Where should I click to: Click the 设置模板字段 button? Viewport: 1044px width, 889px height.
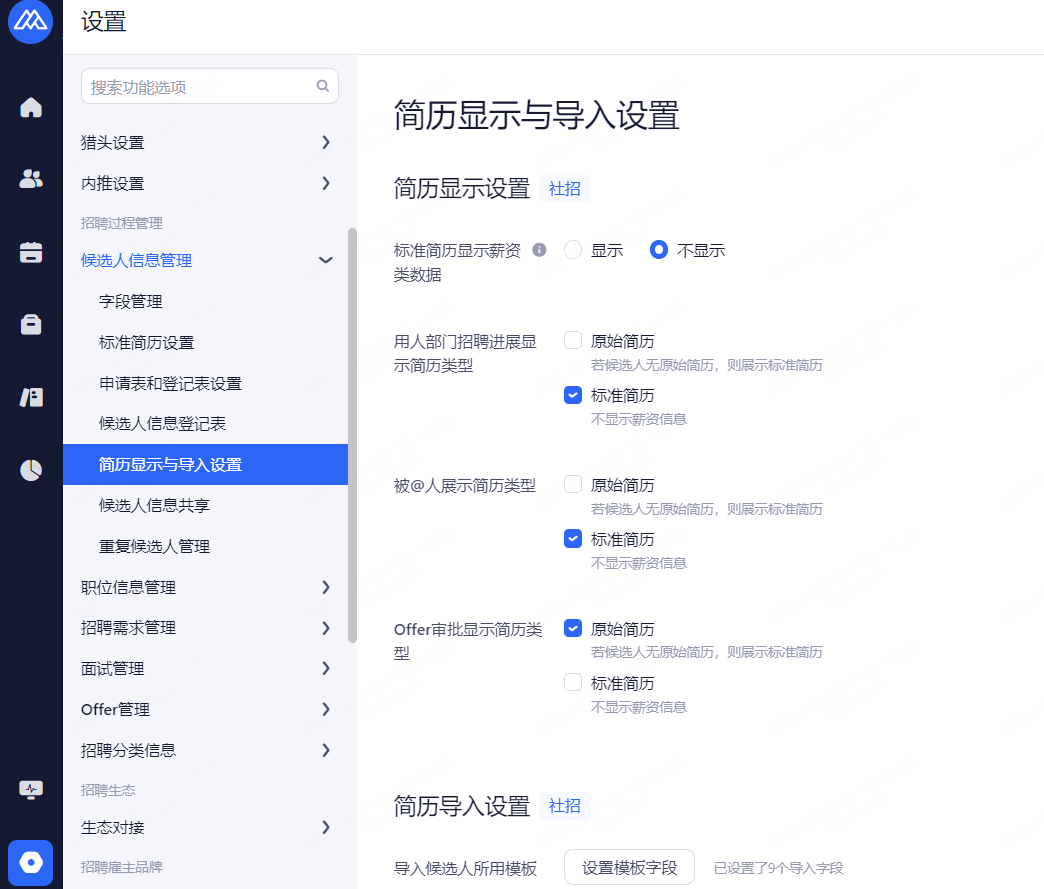click(629, 867)
